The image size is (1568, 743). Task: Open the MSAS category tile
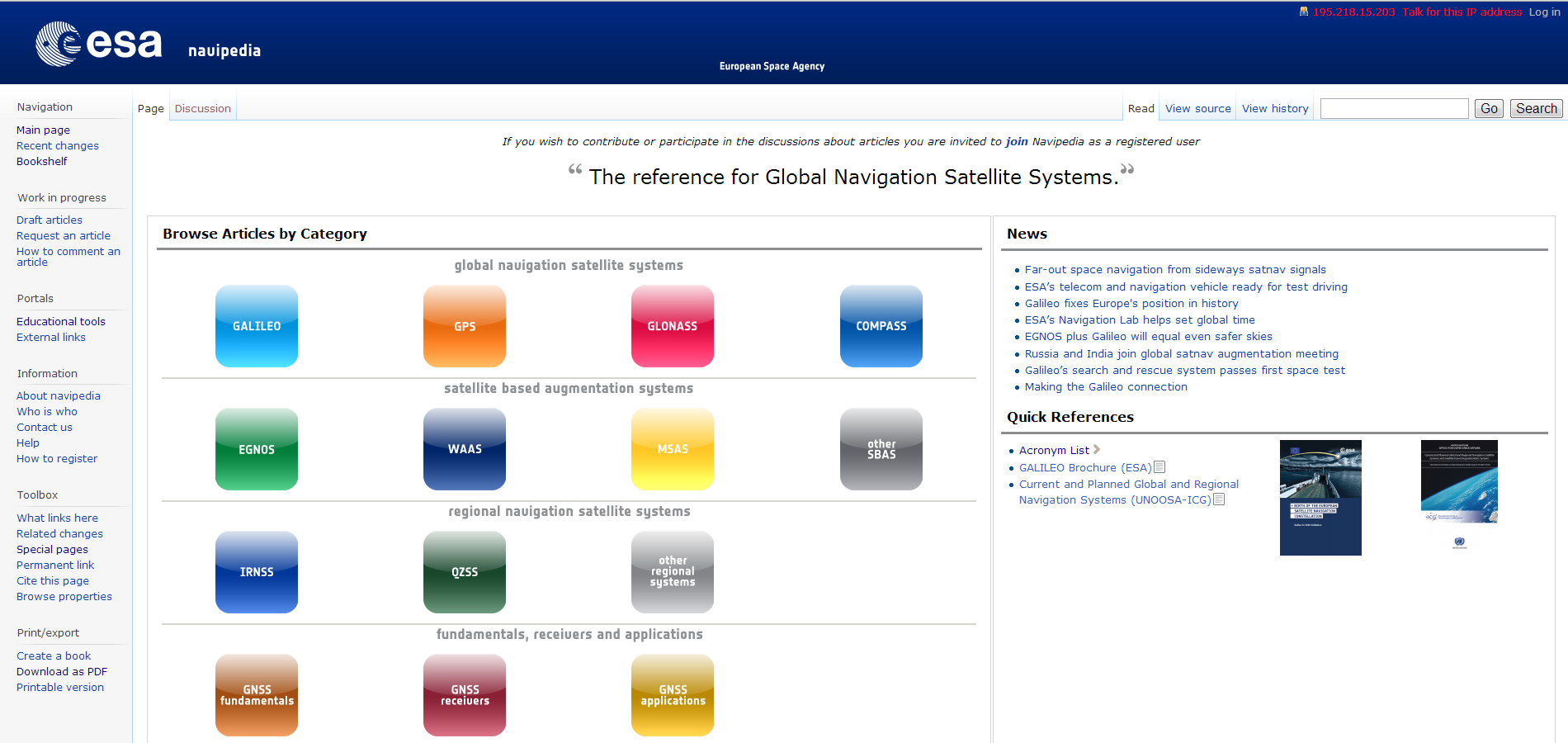(x=673, y=449)
